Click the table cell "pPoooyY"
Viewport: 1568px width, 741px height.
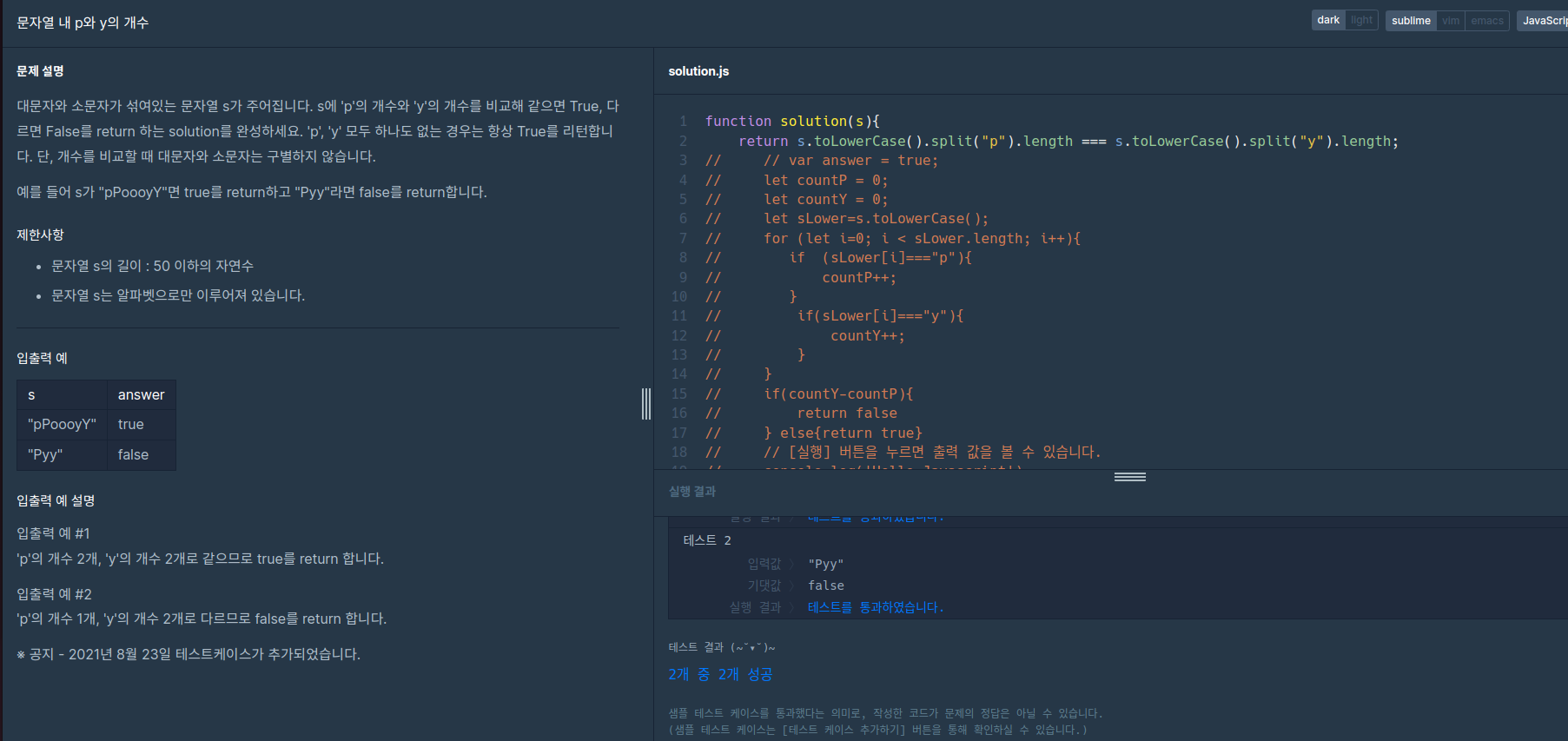click(62, 425)
